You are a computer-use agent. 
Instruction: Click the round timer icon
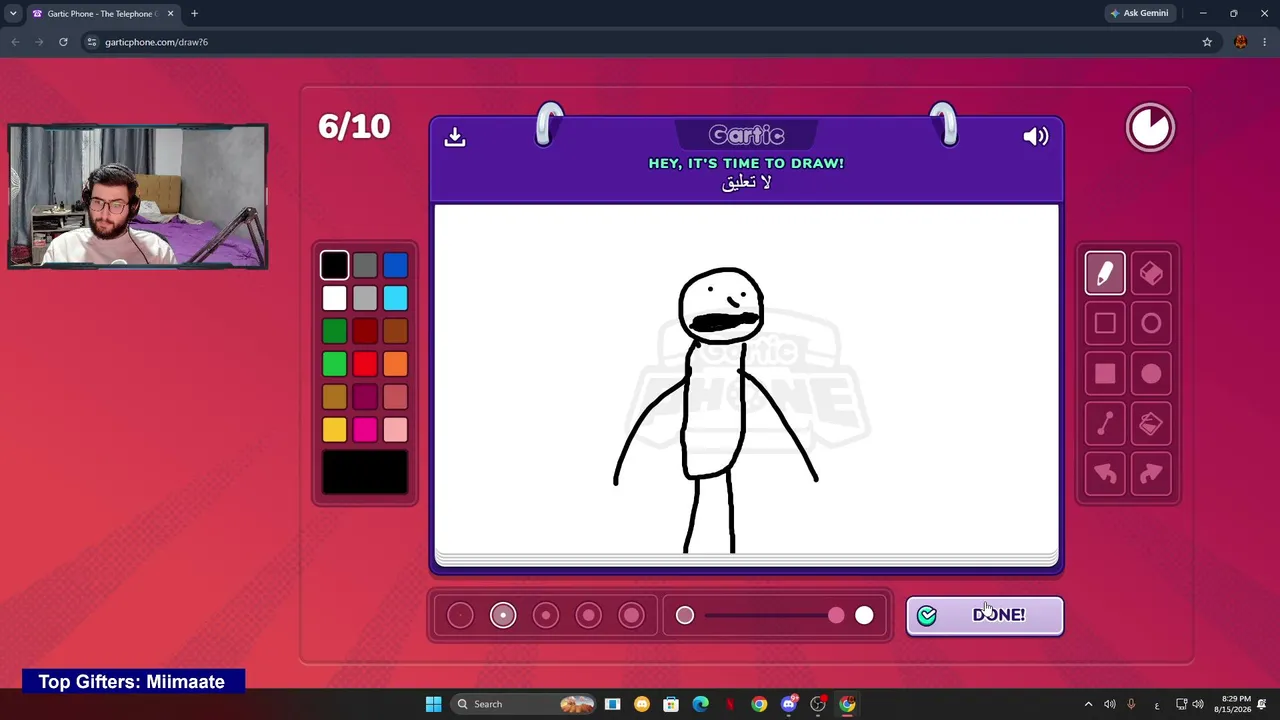click(1150, 128)
